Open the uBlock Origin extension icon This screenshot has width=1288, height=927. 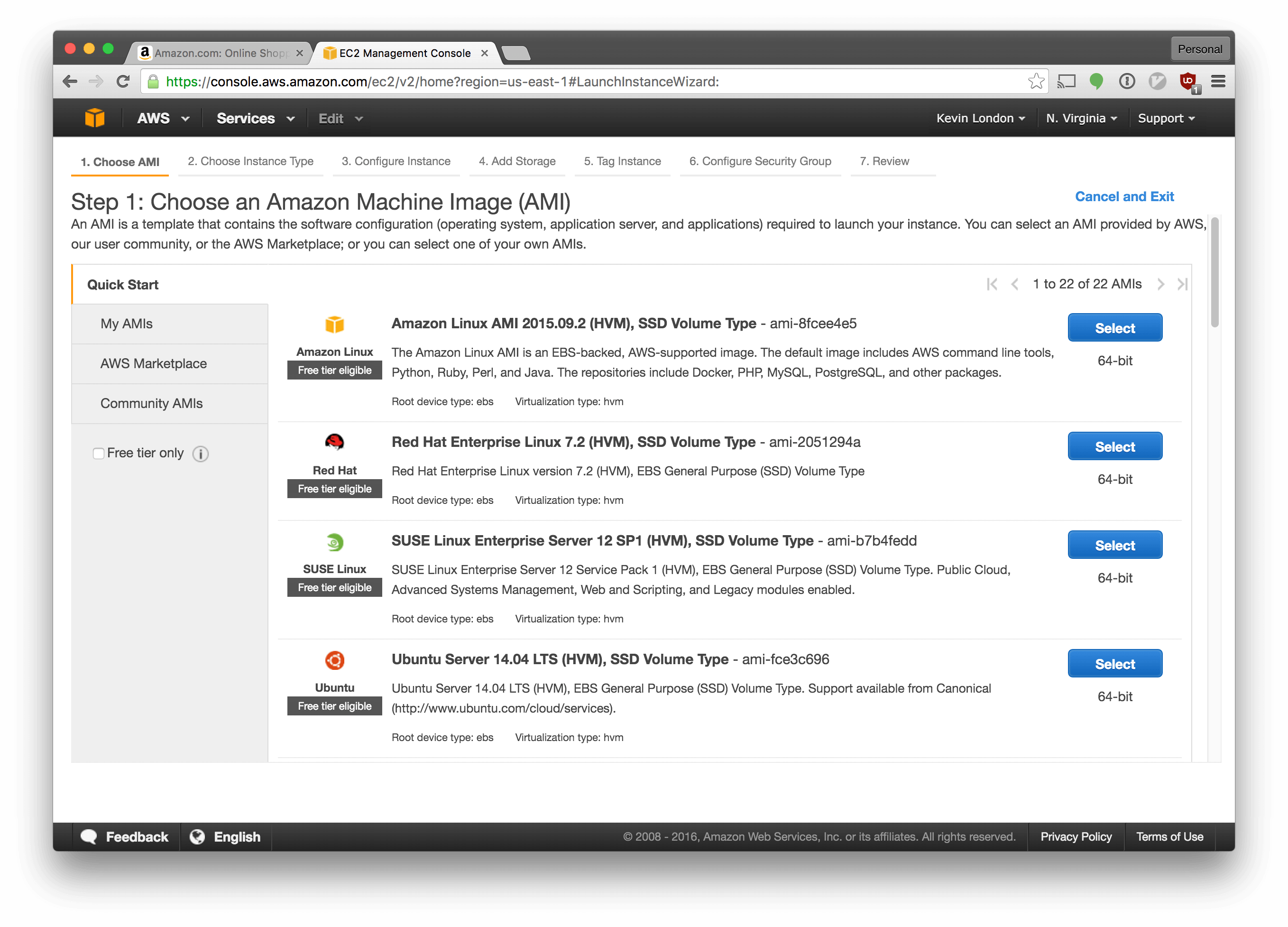click(x=1187, y=81)
